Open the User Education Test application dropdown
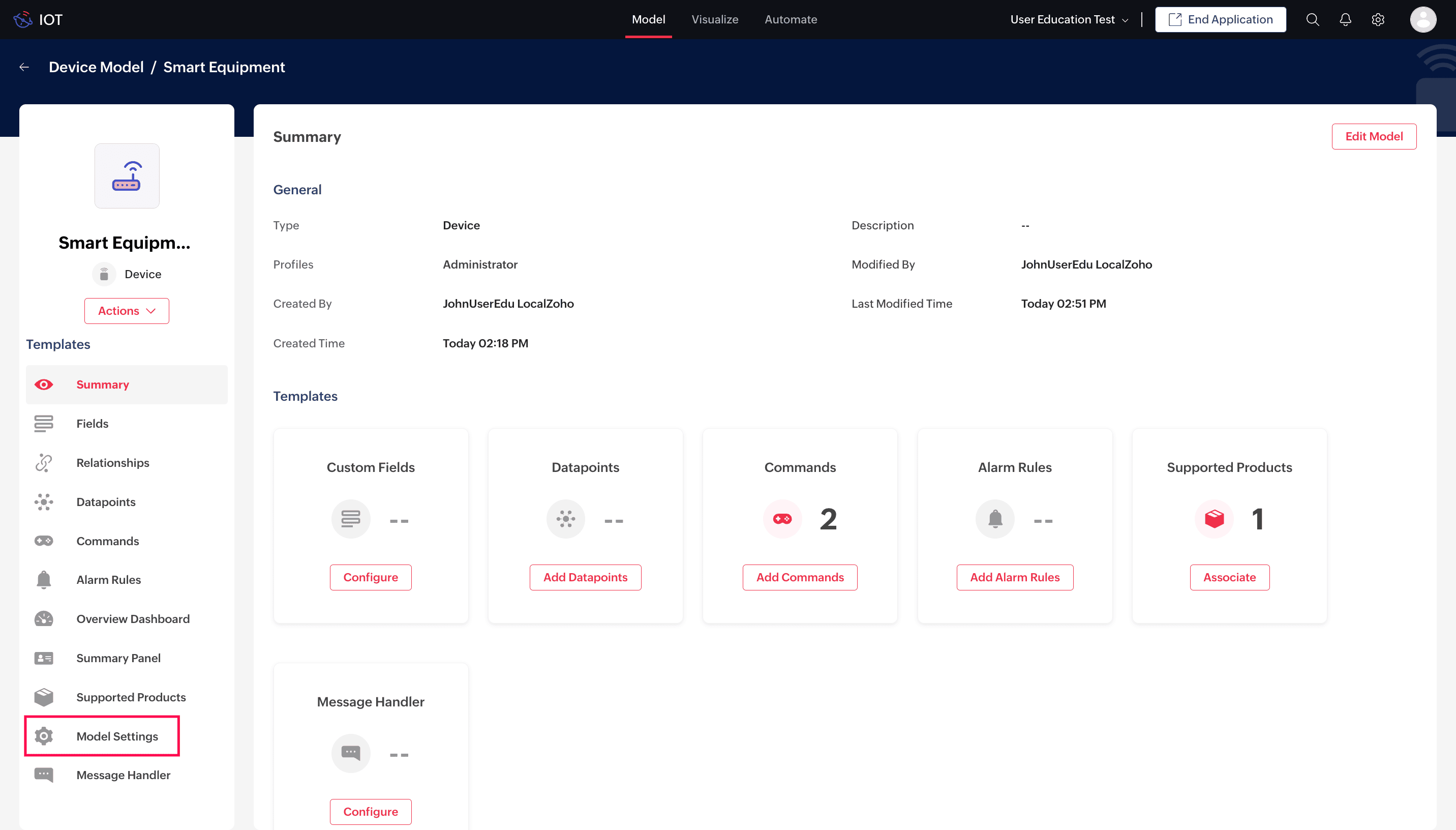 coord(1069,20)
